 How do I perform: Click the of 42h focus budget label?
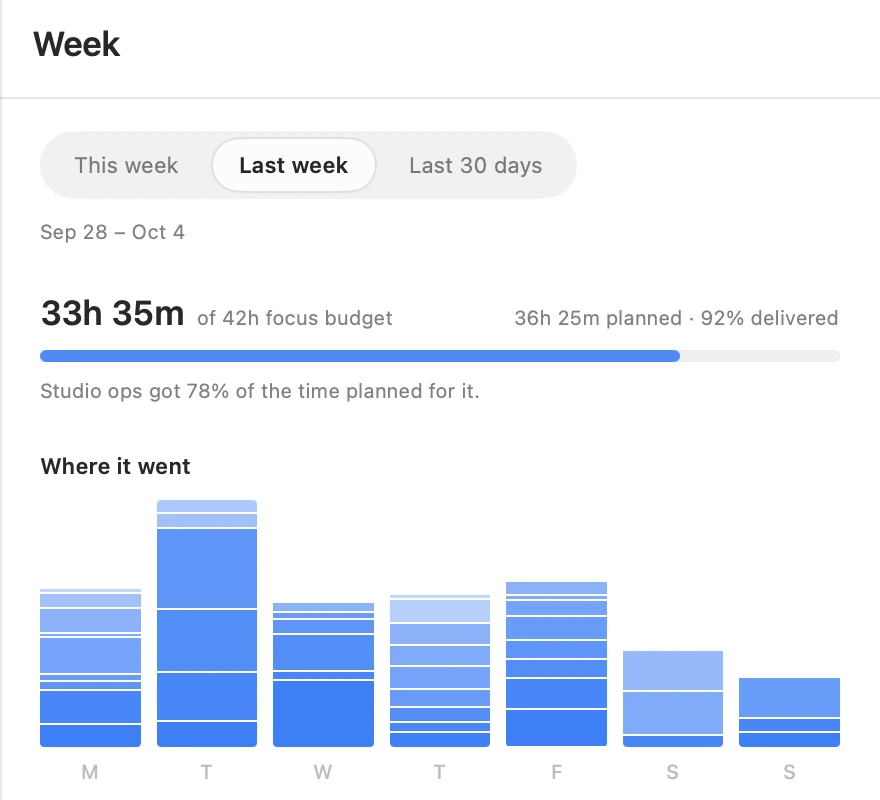click(x=295, y=318)
